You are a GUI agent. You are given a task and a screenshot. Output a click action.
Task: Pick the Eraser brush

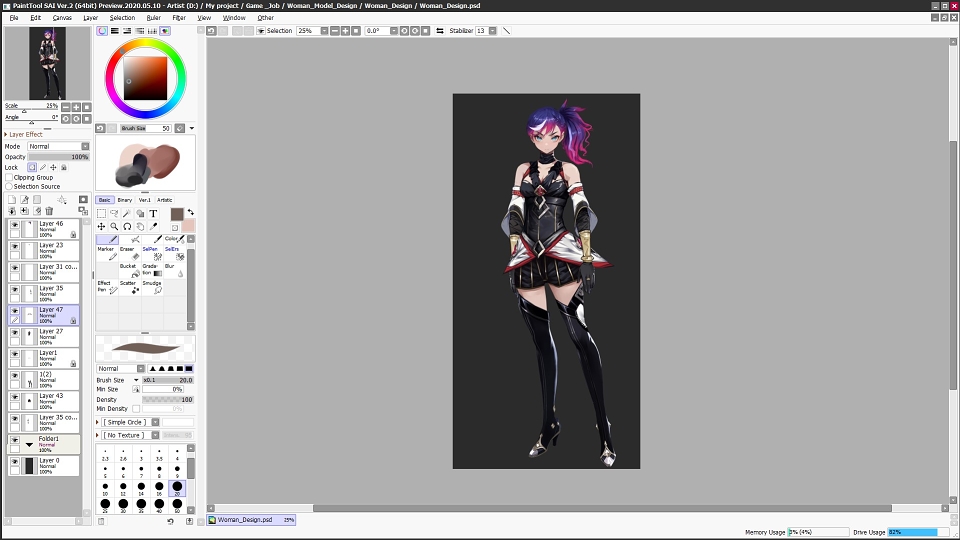(x=130, y=253)
